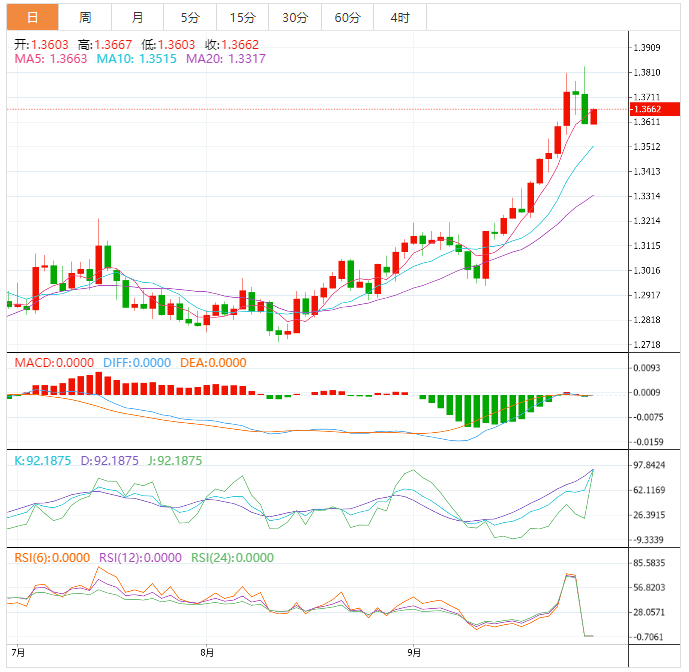Click the 8月 date axis label
Screen dimensions: 689x672
pos(207,653)
